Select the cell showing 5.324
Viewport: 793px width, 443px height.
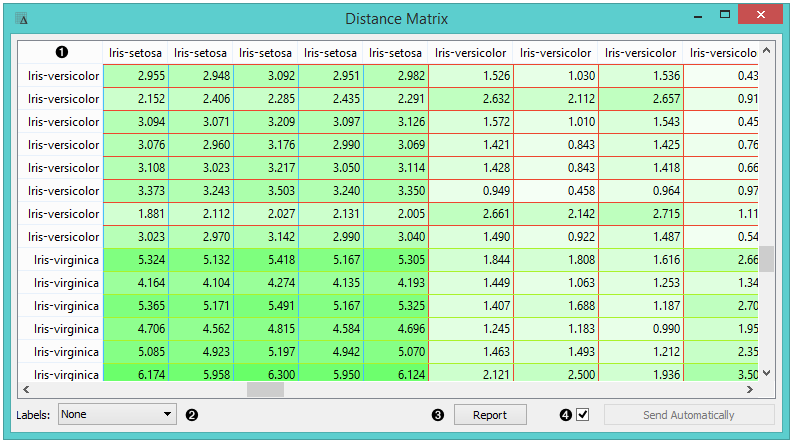(x=136, y=260)
